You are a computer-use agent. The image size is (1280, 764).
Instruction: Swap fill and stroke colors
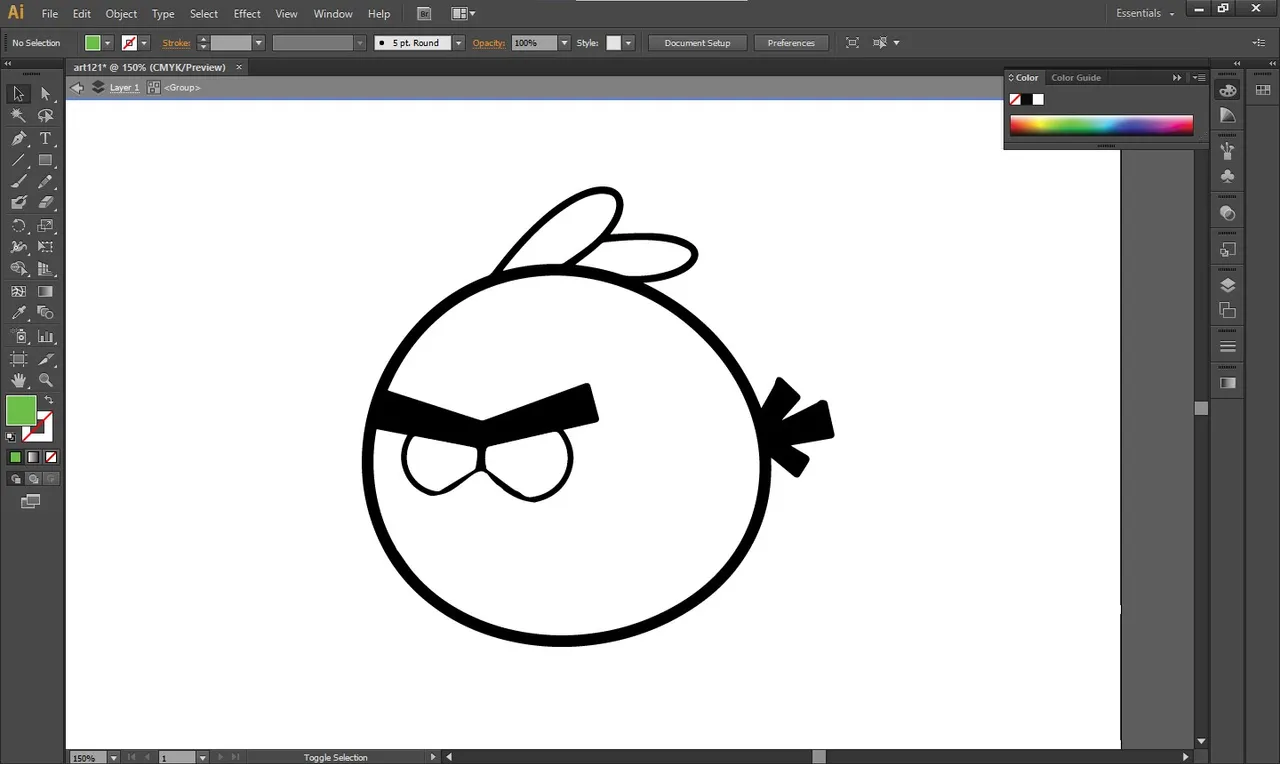tap(49, 400)
